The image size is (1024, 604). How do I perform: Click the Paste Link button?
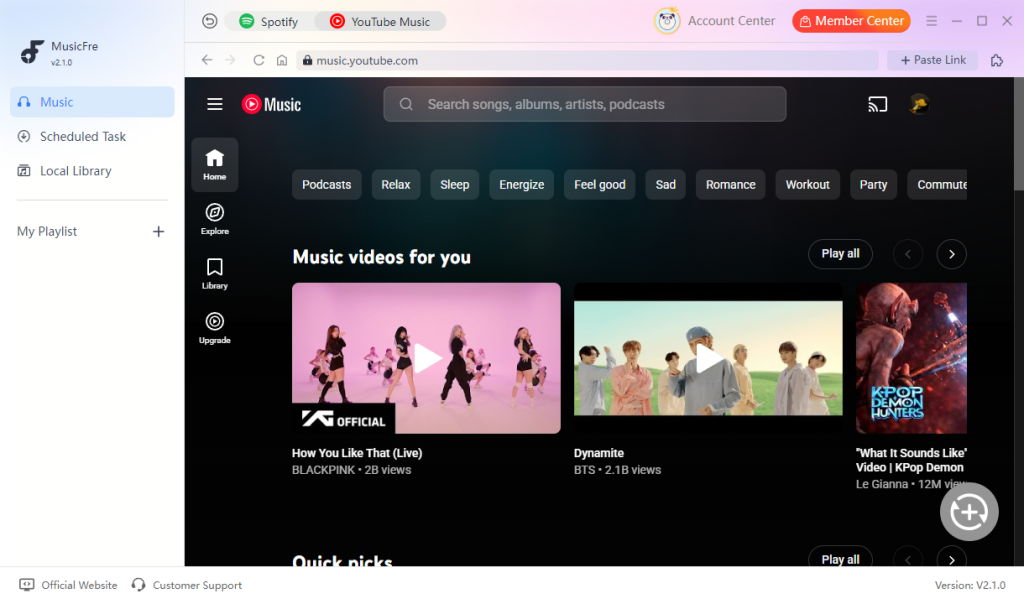[x=933, y=60]
